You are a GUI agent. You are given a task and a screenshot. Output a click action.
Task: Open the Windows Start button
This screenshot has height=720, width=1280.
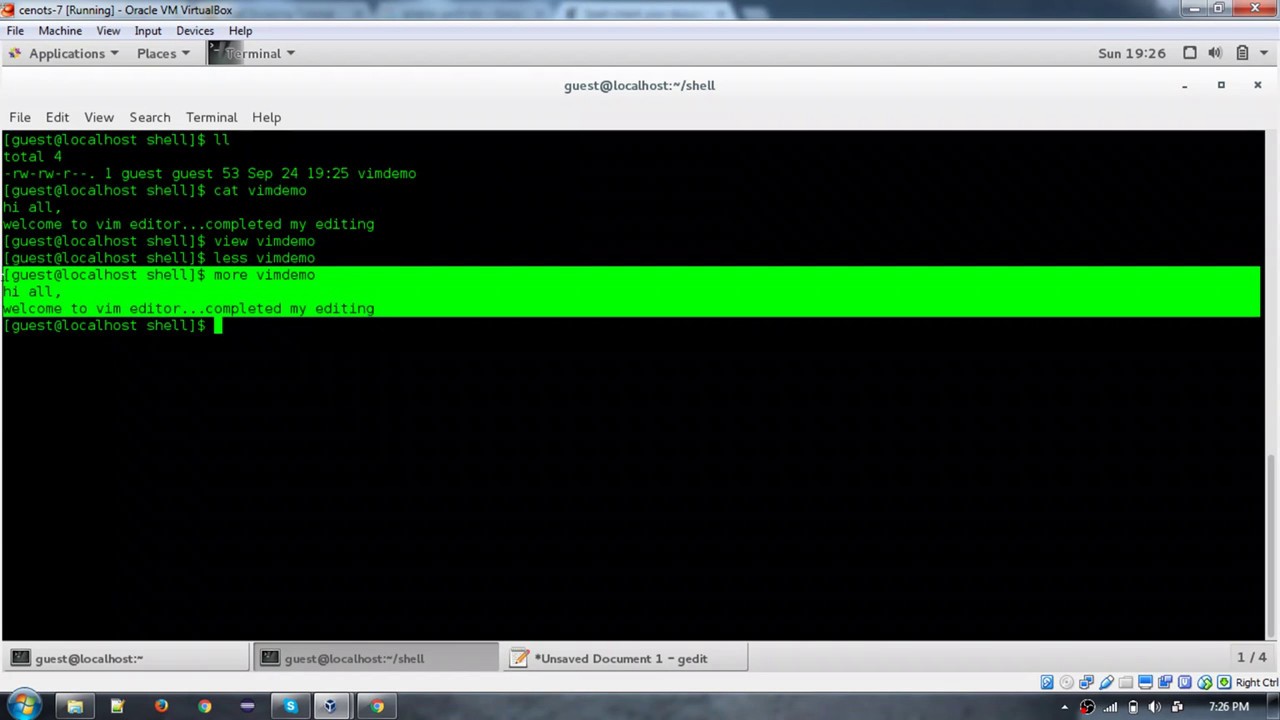[x=22, y=706]
